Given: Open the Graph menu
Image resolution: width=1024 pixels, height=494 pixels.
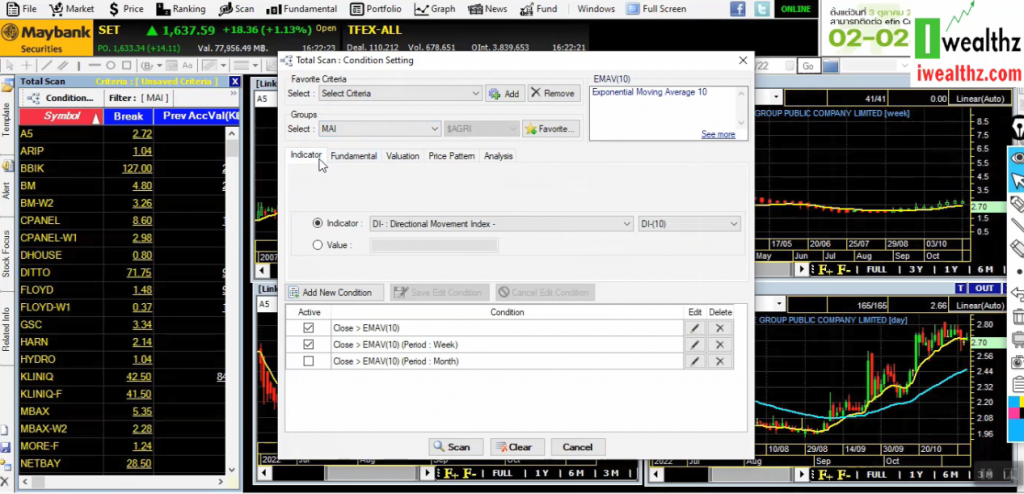Looking at the screenshot, I should tap(435, 9).
